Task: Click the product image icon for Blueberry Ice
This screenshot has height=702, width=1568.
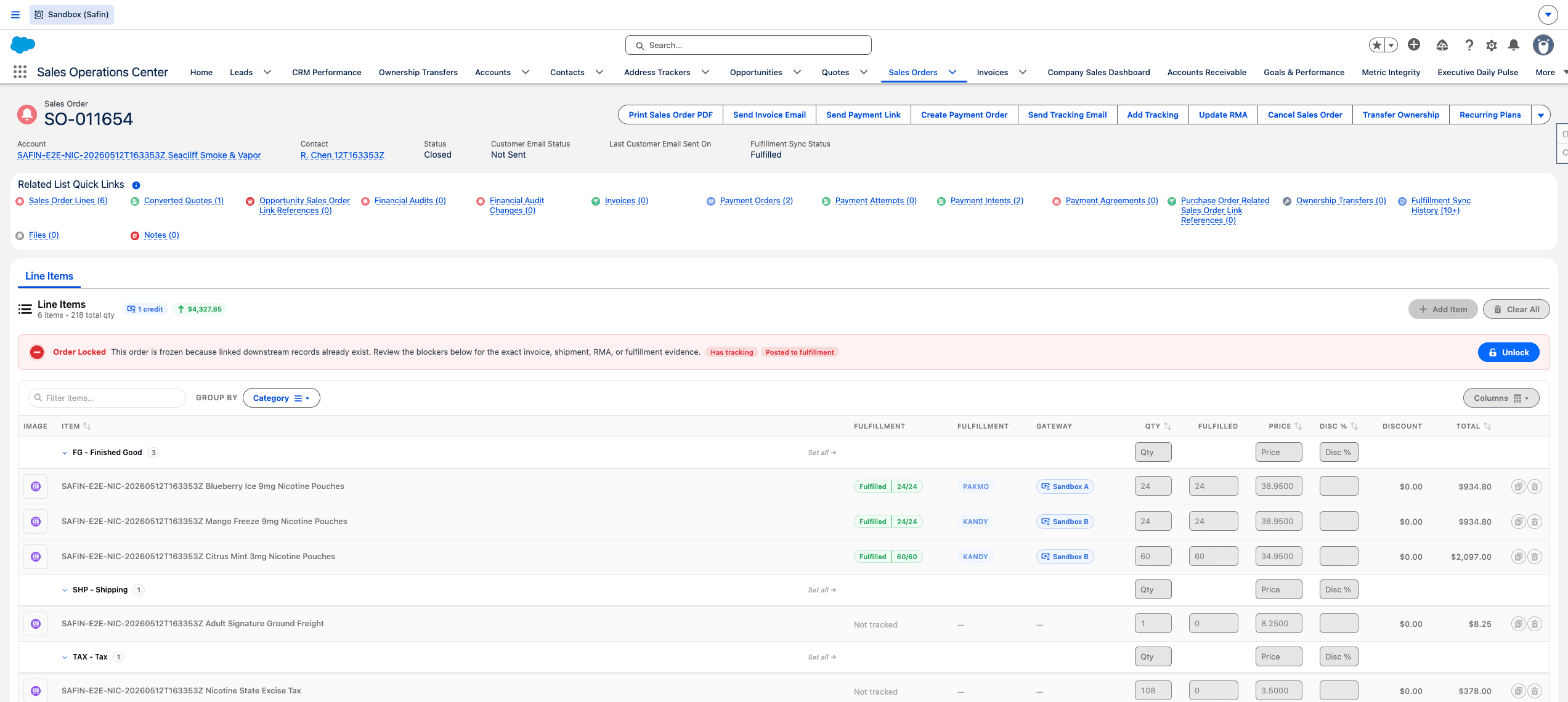Action: 36,486
